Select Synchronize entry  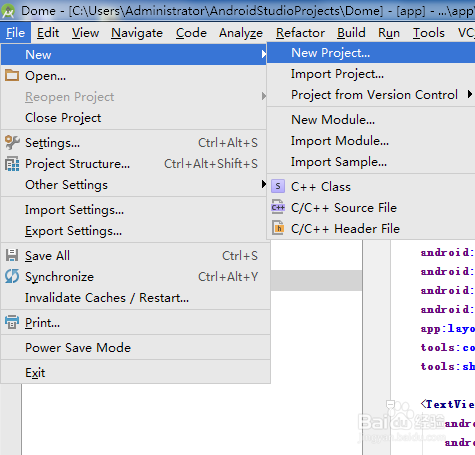pos(134,277)
